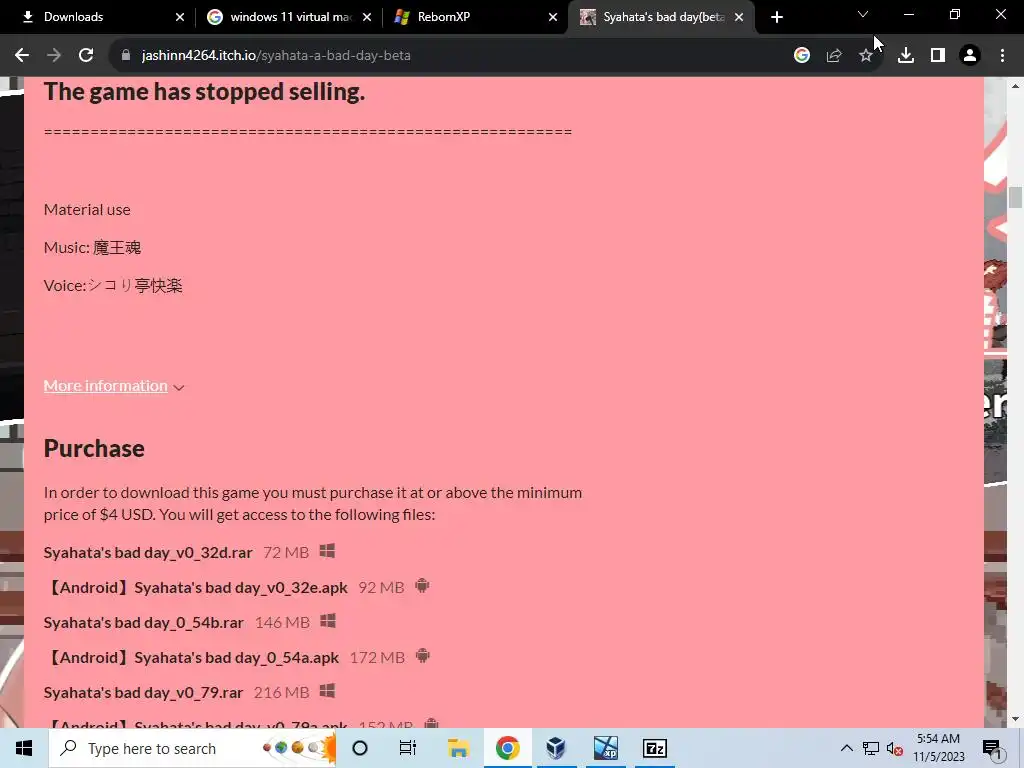This screenshot has height=768, width=1024.
Task: Reload the itch.io page
Action: (86, 56)
